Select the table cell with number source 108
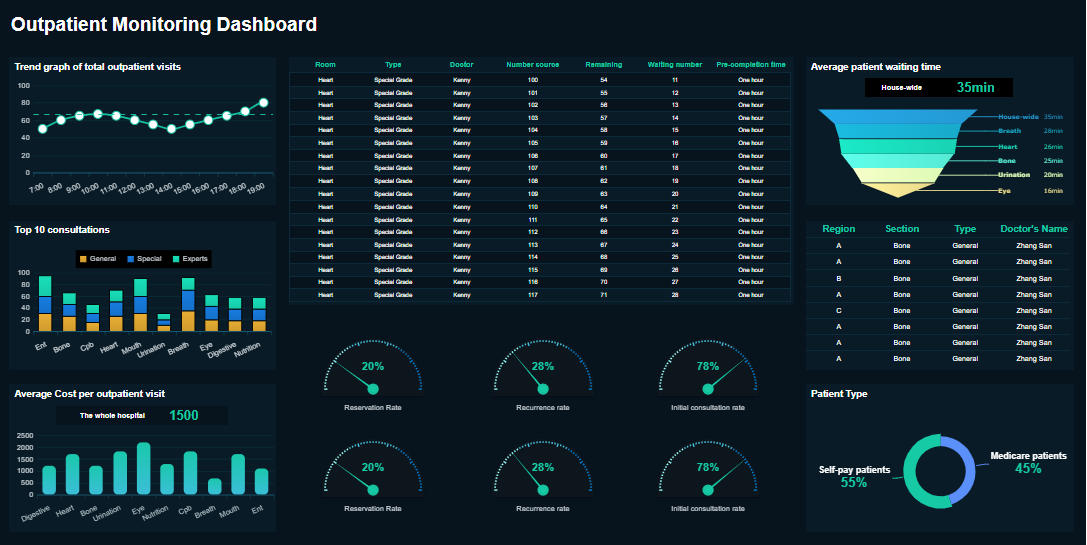Screen dimensions: 1087x545 point(532,181)
